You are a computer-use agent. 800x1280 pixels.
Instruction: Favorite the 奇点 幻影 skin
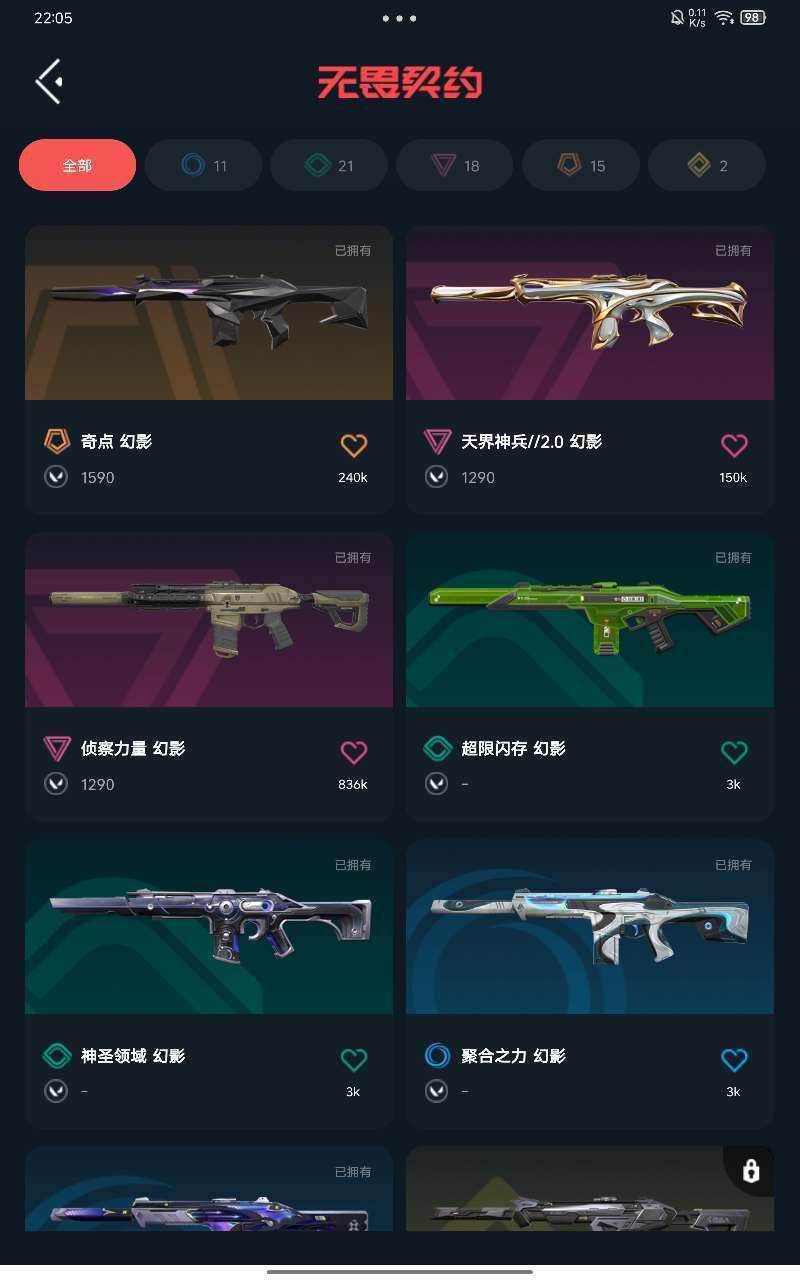[x=354, y=445]
